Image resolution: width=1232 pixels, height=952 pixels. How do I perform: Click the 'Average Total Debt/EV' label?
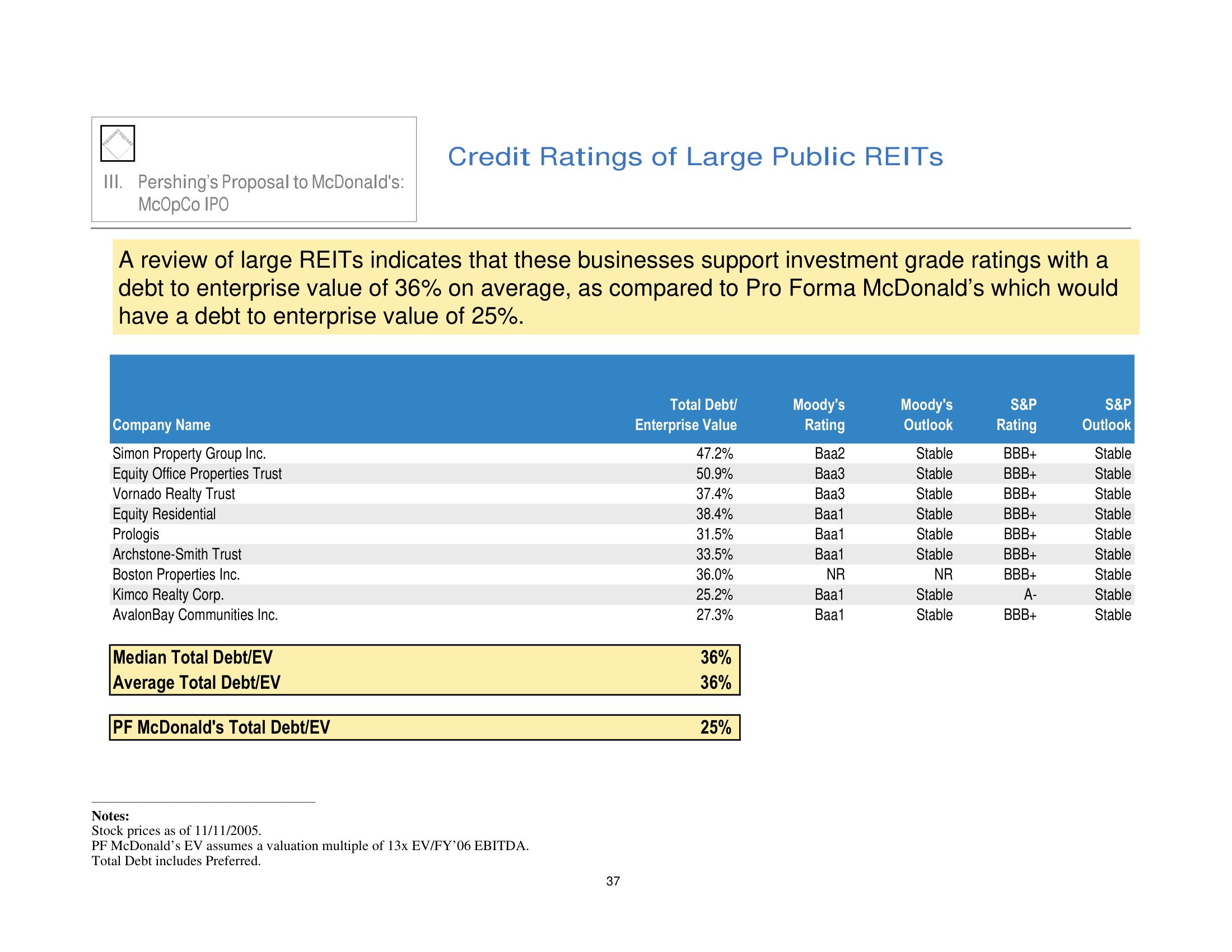(x=197, y=683)
